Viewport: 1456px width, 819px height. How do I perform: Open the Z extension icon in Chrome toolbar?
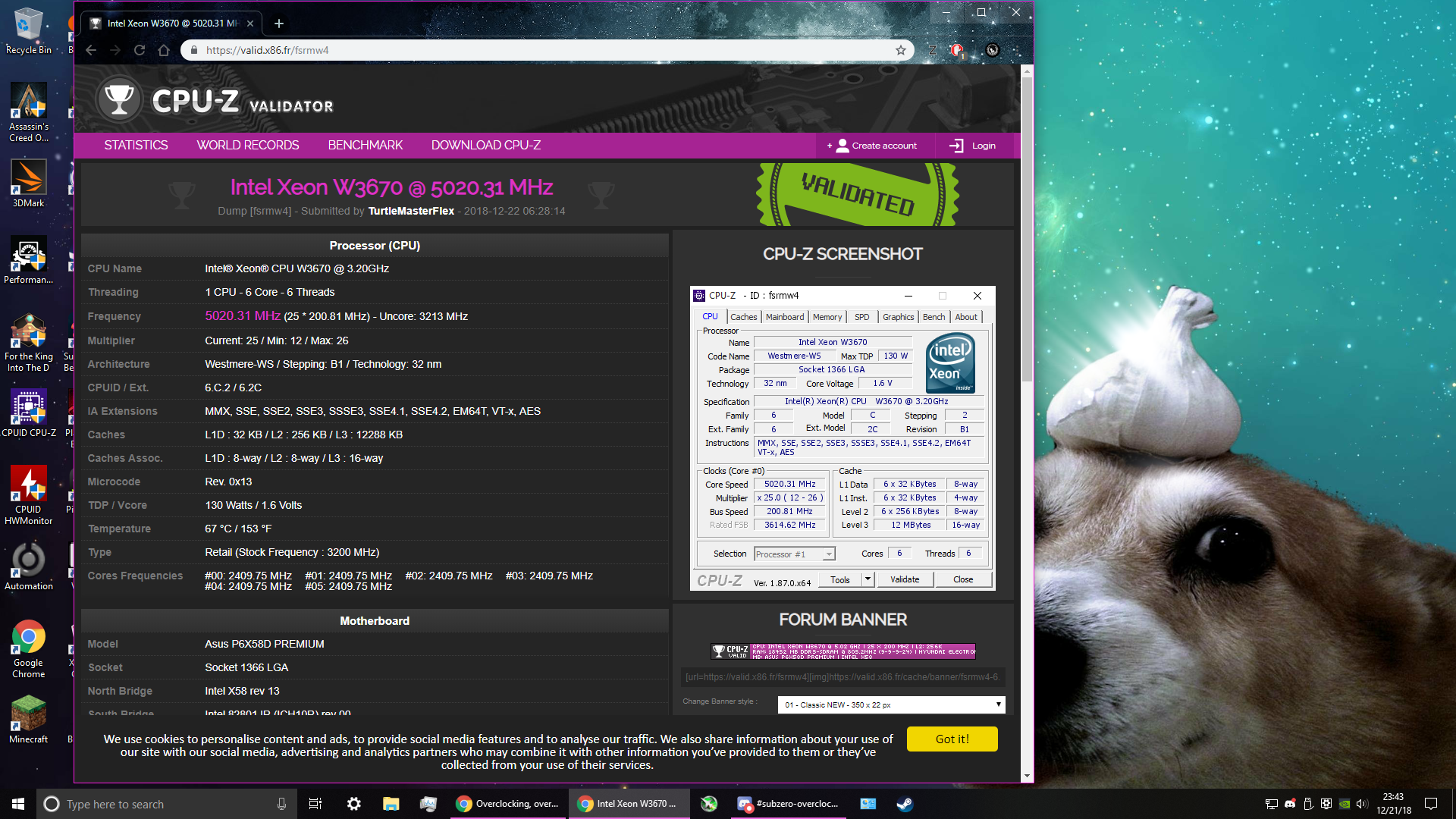click(932, 50)
